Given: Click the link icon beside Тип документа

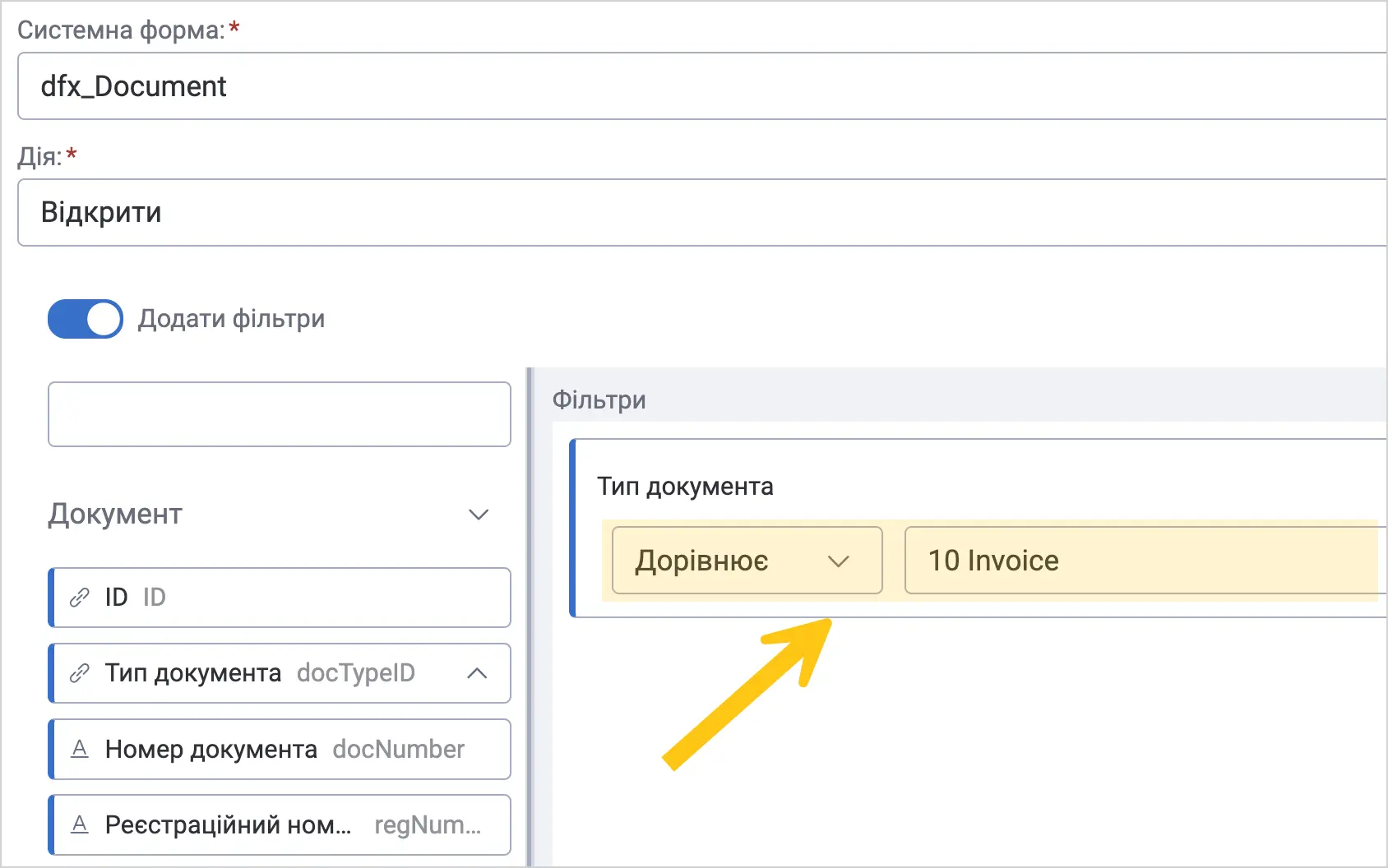Looking at the screenshot, I should coord(79,673).
